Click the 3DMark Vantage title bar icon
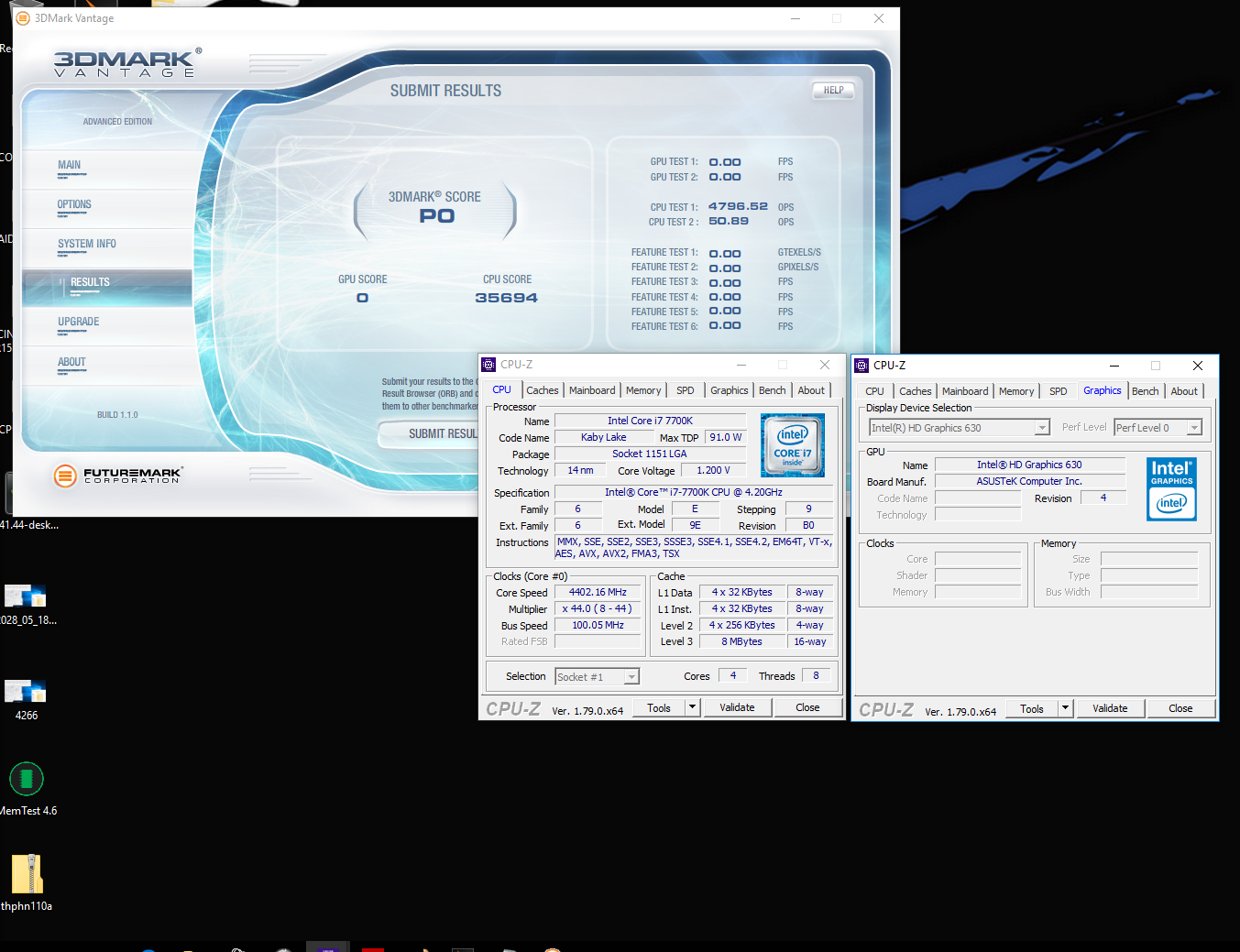This screenshot has width=1240, height=952. (x=23, y=18)
